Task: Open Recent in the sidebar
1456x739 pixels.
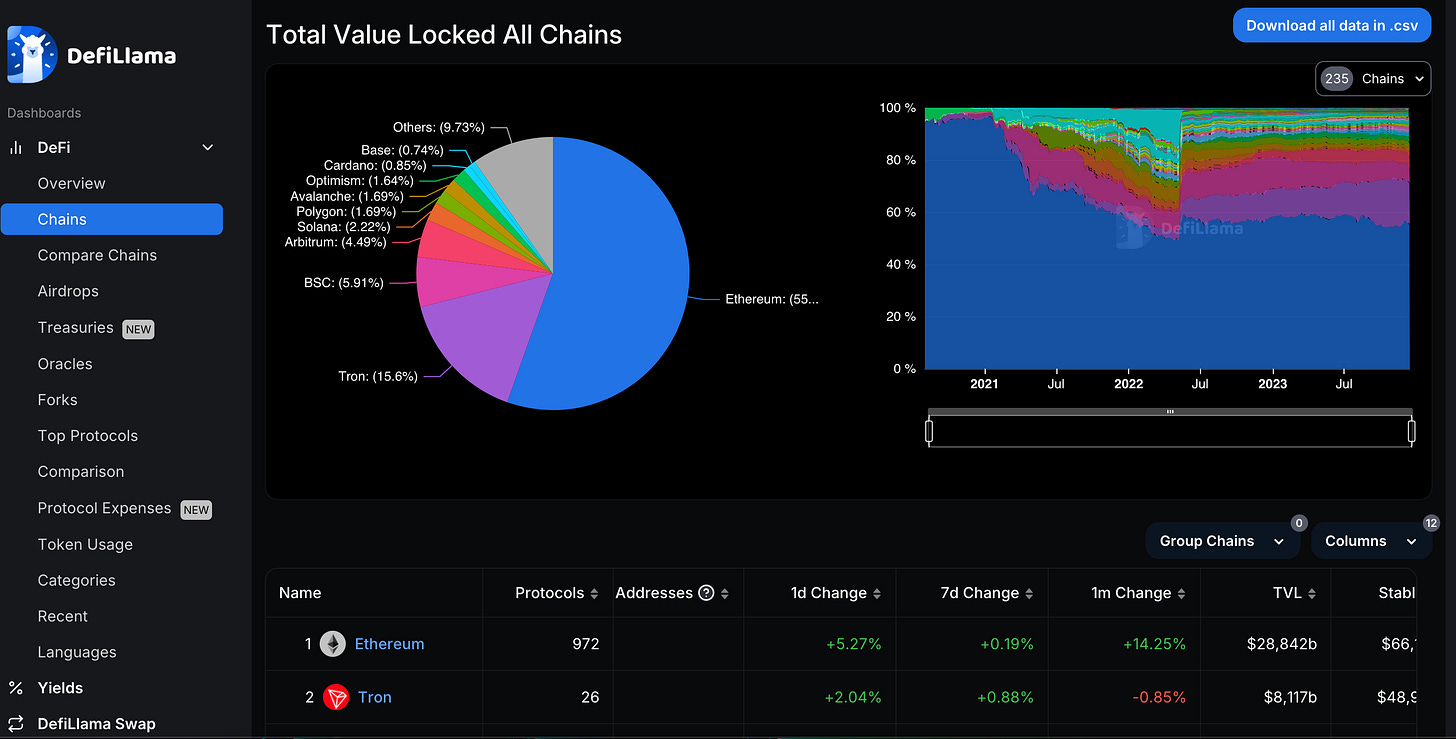Action: (63, 616)
